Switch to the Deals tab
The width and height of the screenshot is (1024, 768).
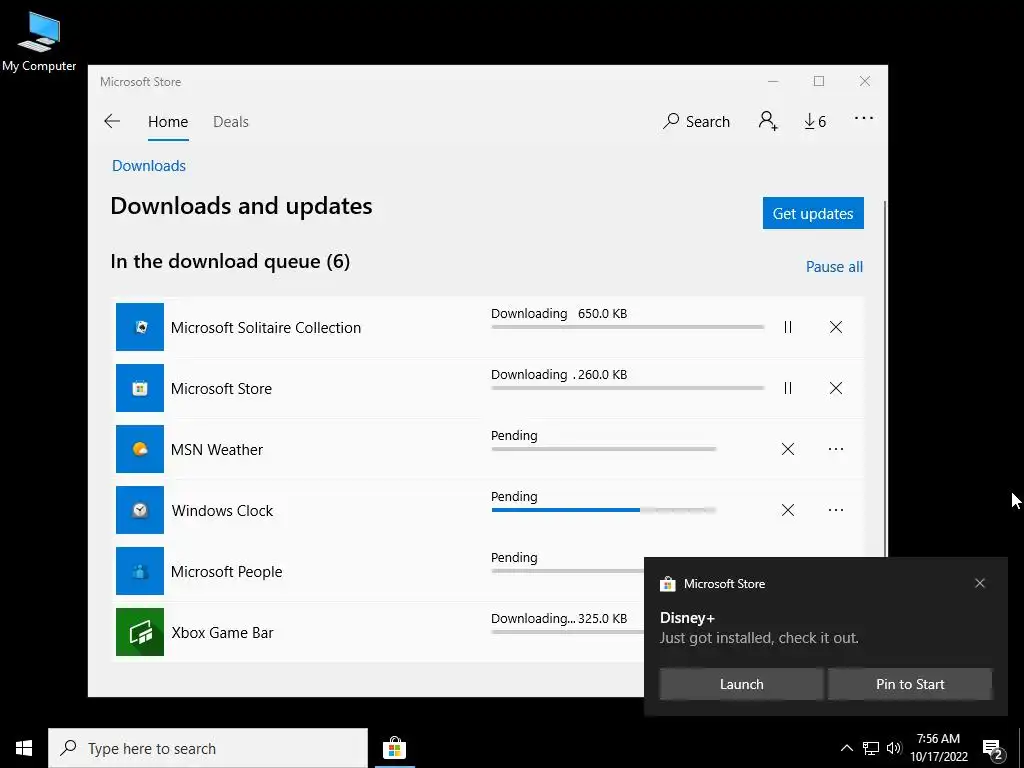point(231,121)
